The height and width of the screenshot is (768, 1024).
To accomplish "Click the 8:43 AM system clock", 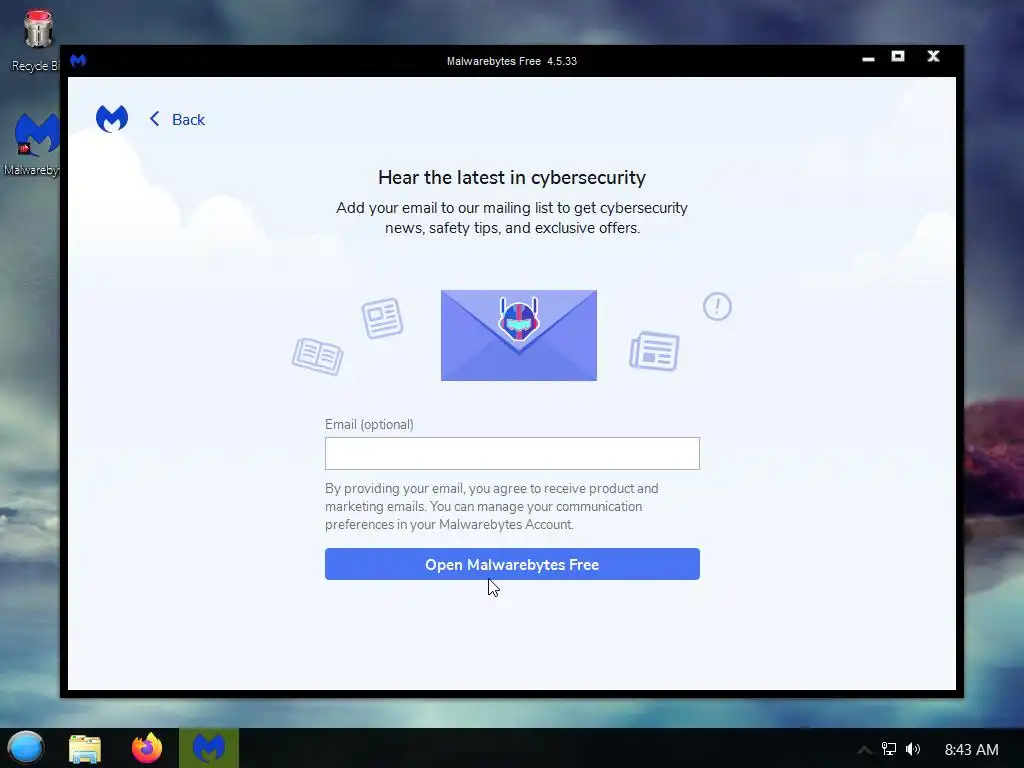I will click(x=971, y=750).
